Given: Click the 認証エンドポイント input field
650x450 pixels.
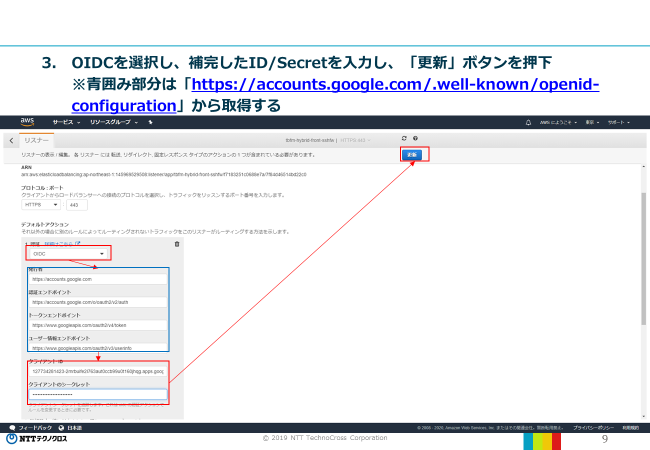Looking at the screenshot, I should tap(98, 302).
